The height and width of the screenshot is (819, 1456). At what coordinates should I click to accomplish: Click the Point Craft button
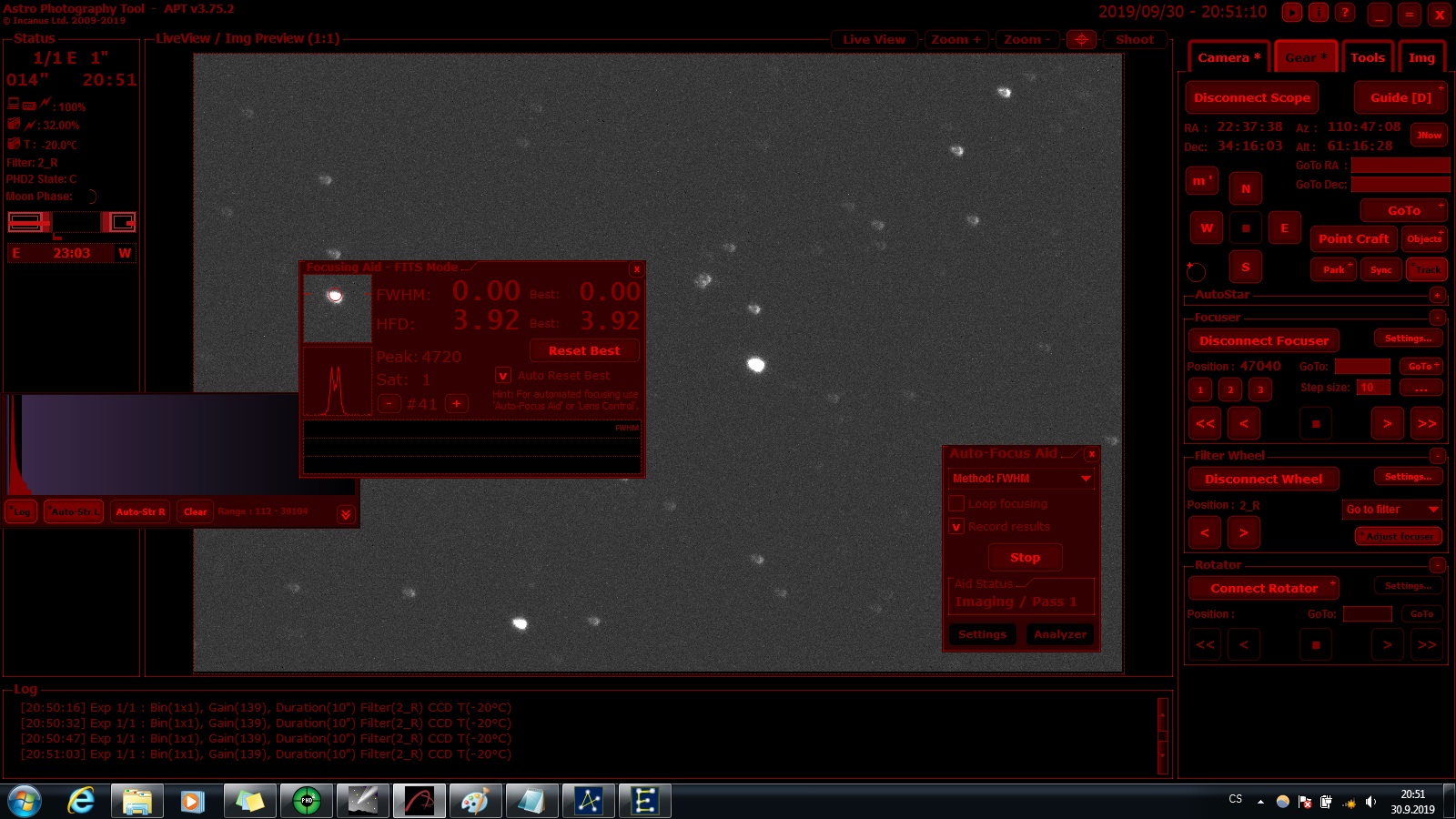coord(1353,238)
